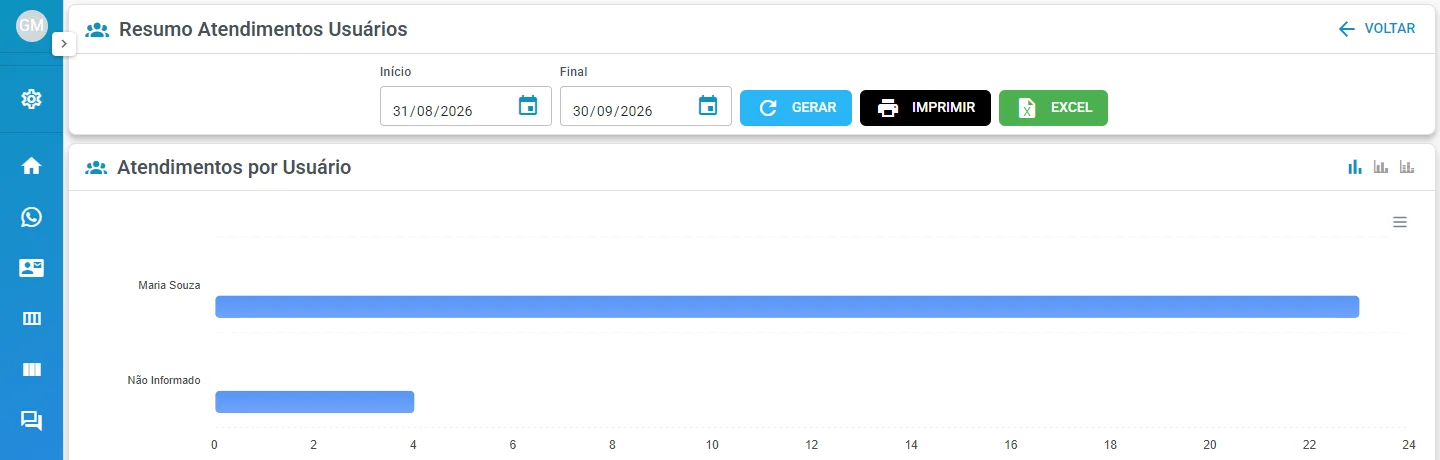Click the Início date field
The width and height of the screenshot is (1440, 460).
point(466,106)
